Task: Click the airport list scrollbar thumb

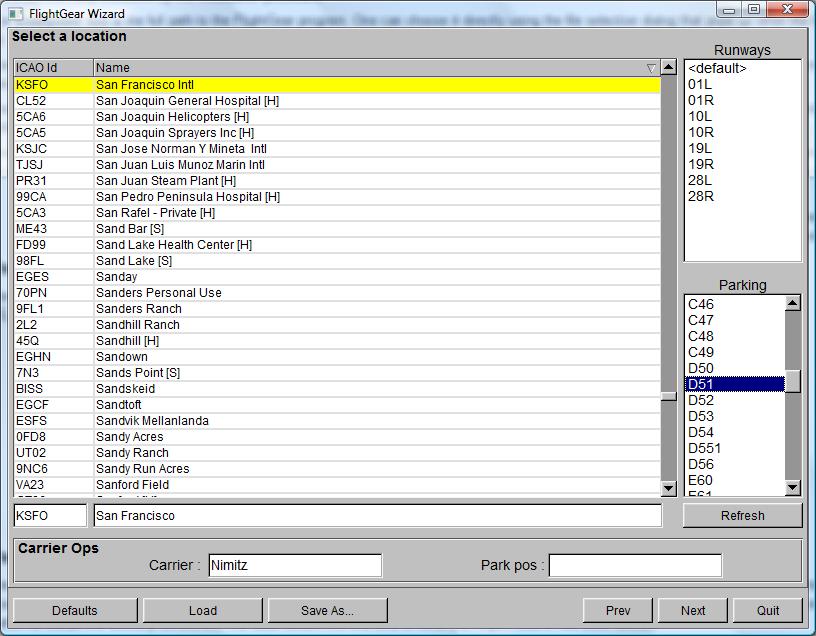Action: click(x=668, y=396)
